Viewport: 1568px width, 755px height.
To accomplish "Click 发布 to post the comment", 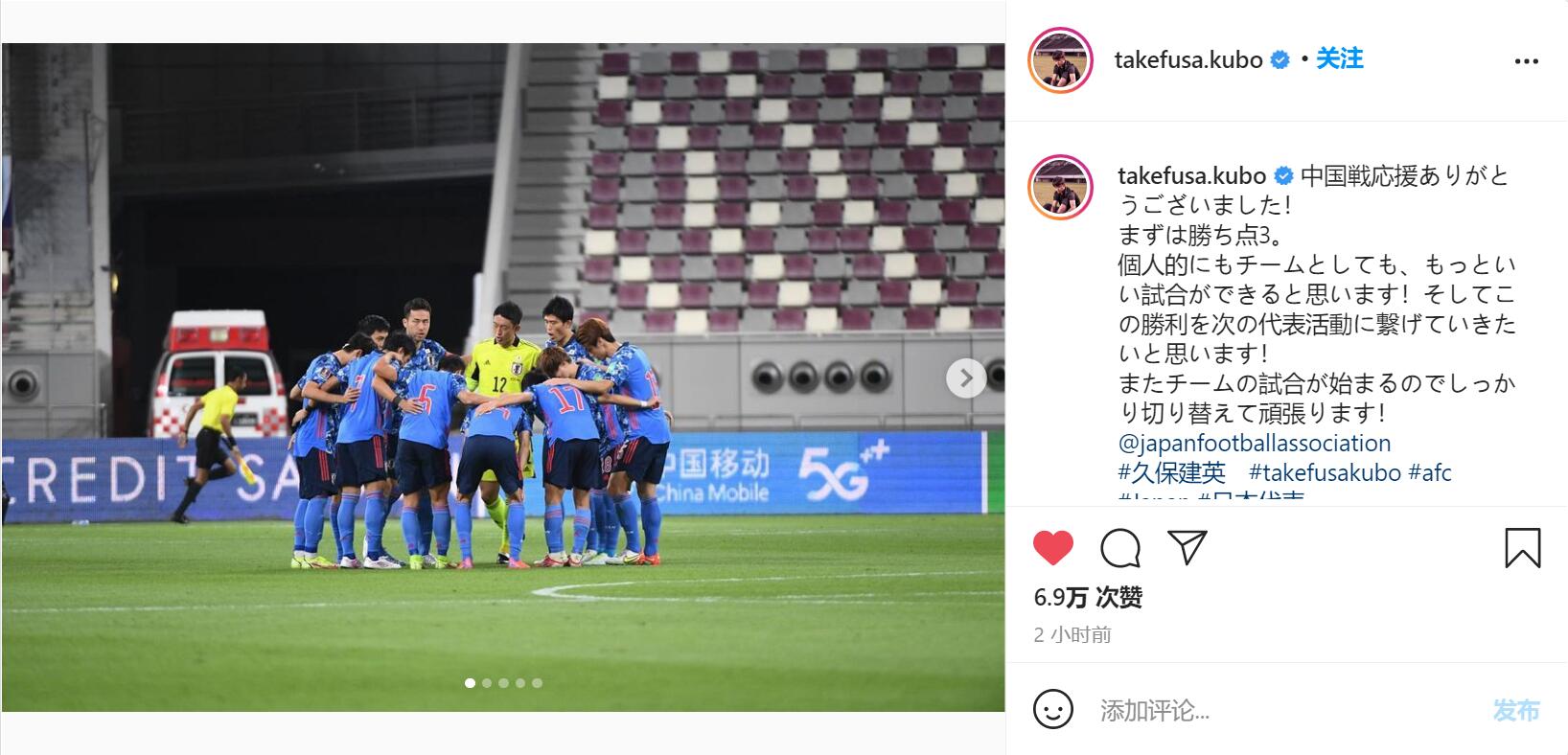I will [x=1516, y=710].
